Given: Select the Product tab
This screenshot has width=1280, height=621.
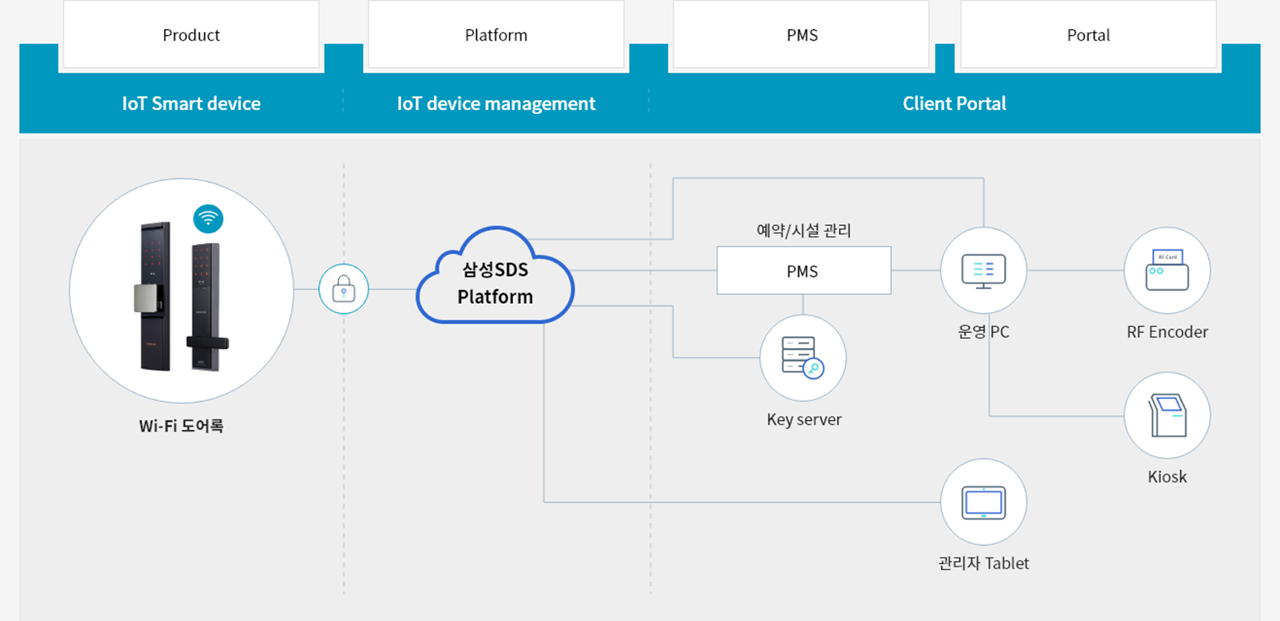Looking at the screenshot, I should click(x=191, y=35).
